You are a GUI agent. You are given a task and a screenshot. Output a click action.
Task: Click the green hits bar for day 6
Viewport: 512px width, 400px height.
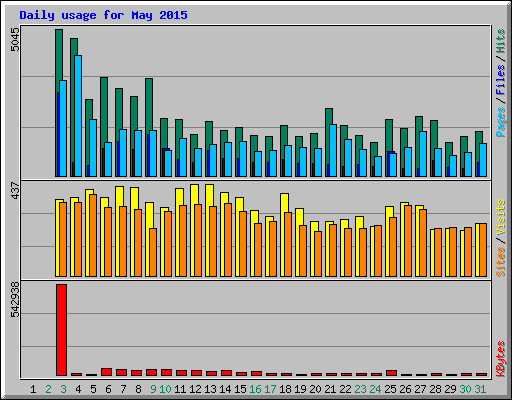[104, 110]
